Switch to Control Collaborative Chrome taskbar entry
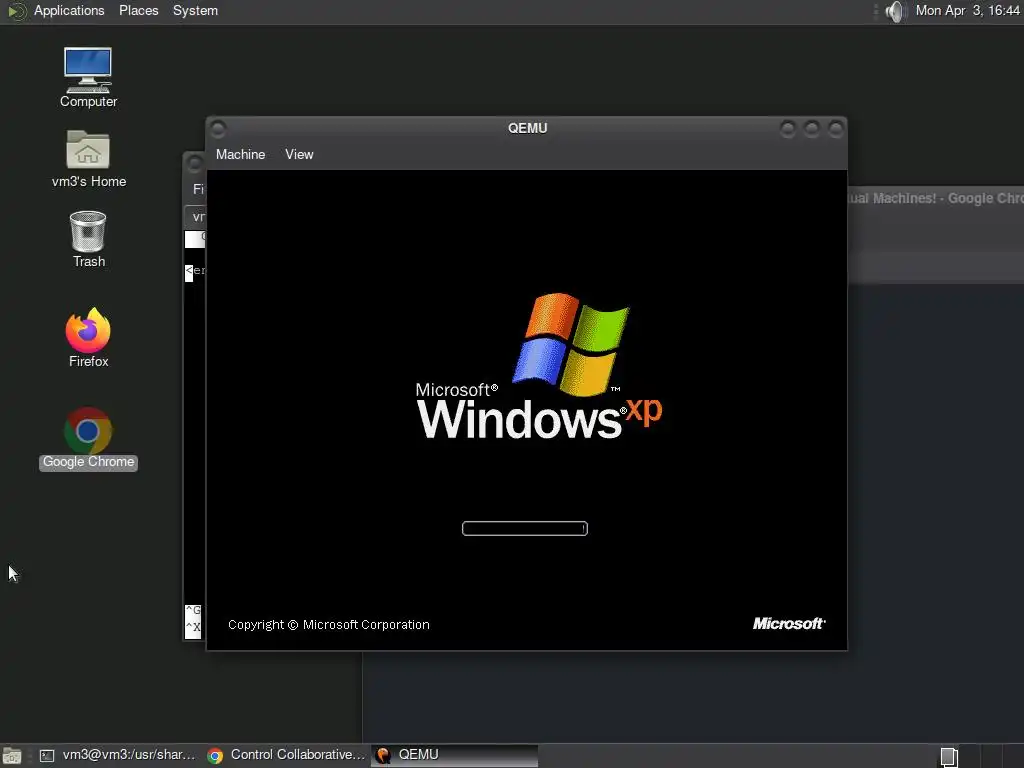Viewport: 1024px width, 768px height. click(x=286, y=755)
